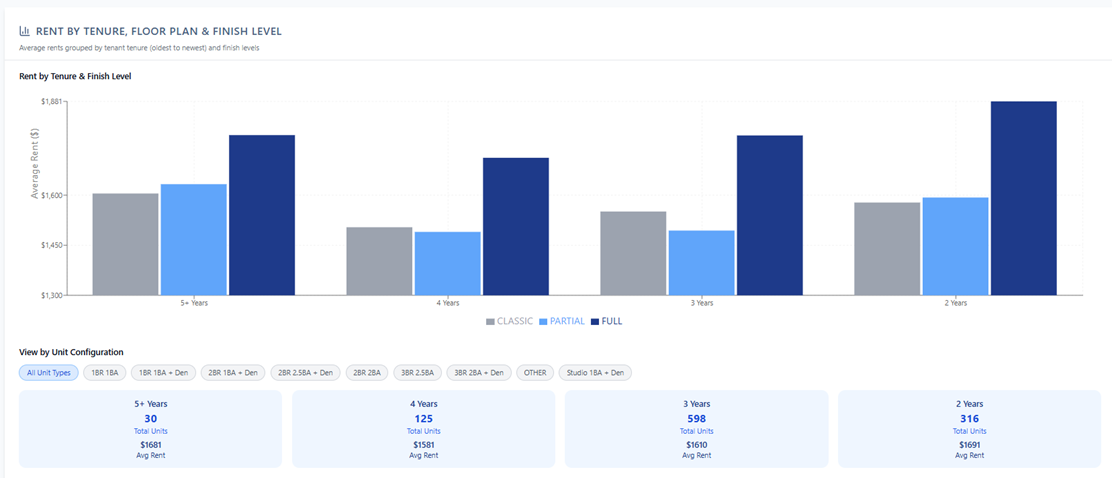The width and height of the screenshot is (1112, 478).
Task: Select the 3BR 2.5BA chip
Action: pos(417,373)
